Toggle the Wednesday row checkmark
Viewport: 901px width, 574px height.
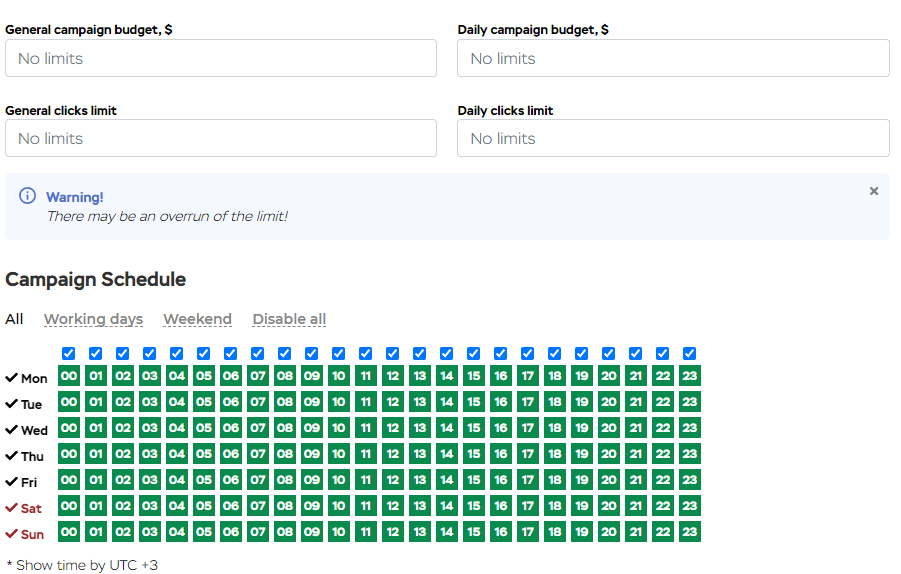pos(12,430)
